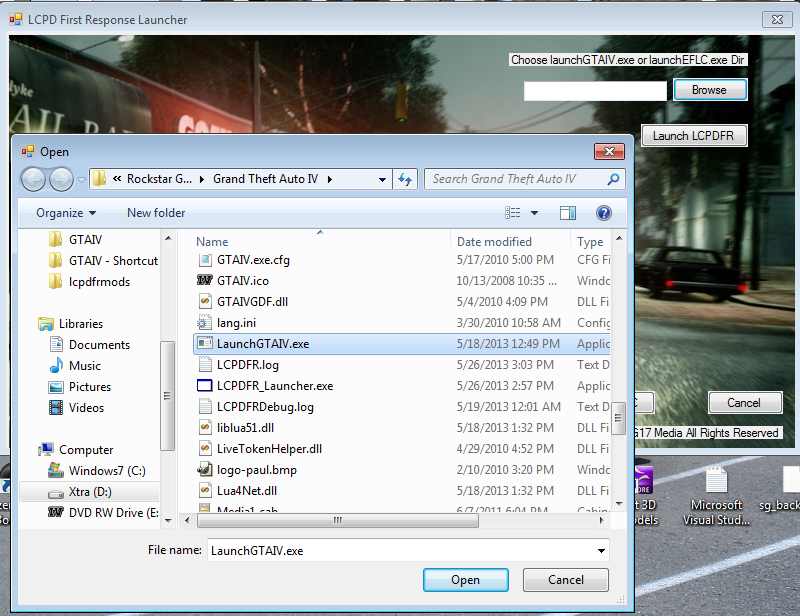Select the LCPDFR_Launcher.exe file icon
The width and height of the screenshot is (800, 616).
[205, 386]
